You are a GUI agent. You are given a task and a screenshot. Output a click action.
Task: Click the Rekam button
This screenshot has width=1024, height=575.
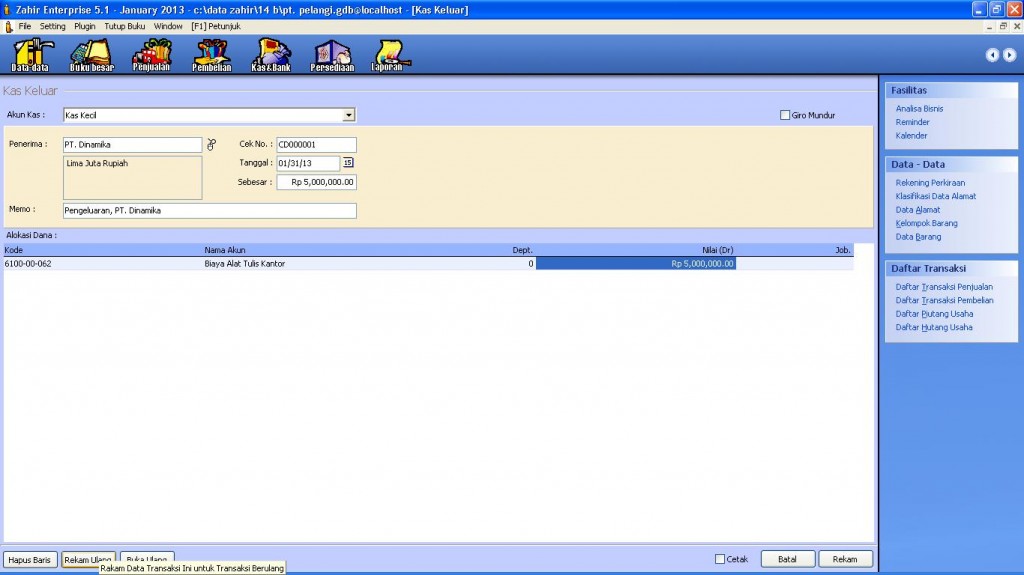(845, 559)
